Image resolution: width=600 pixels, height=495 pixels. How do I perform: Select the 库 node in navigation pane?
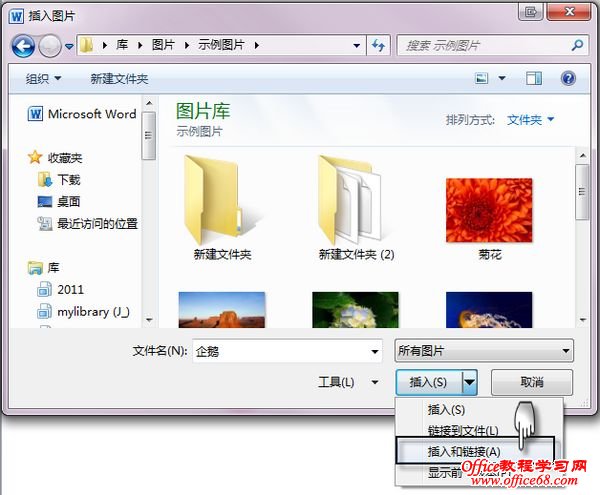[x=44, y=268]
